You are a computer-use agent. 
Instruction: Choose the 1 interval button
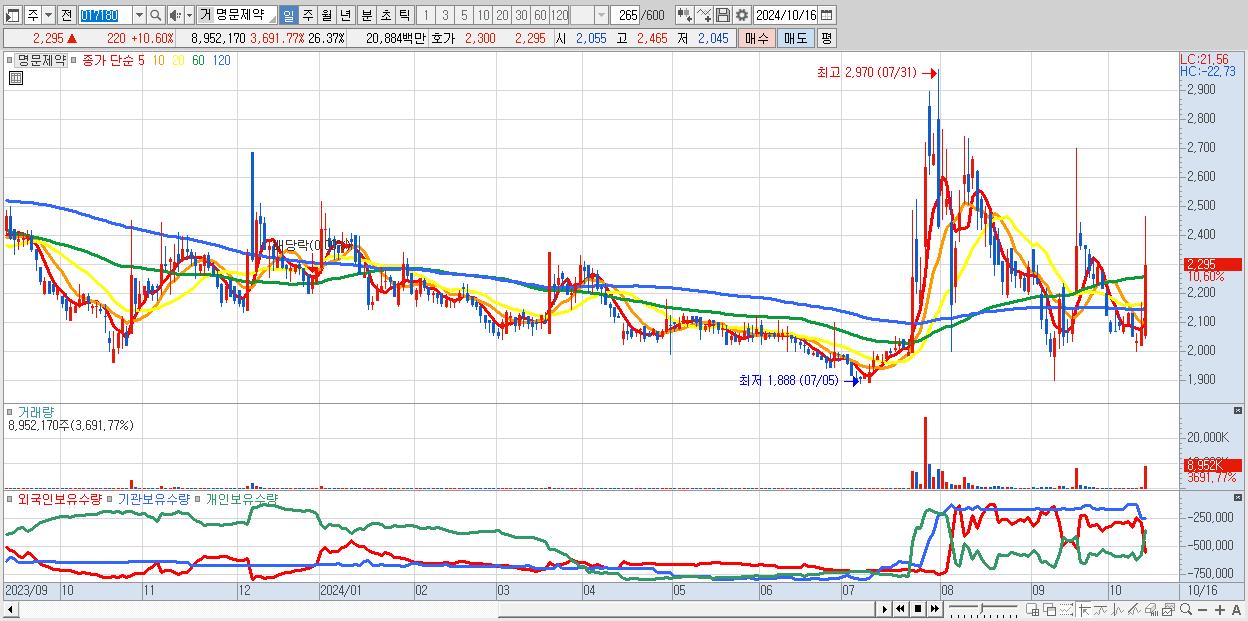click(x=426, y=15)
